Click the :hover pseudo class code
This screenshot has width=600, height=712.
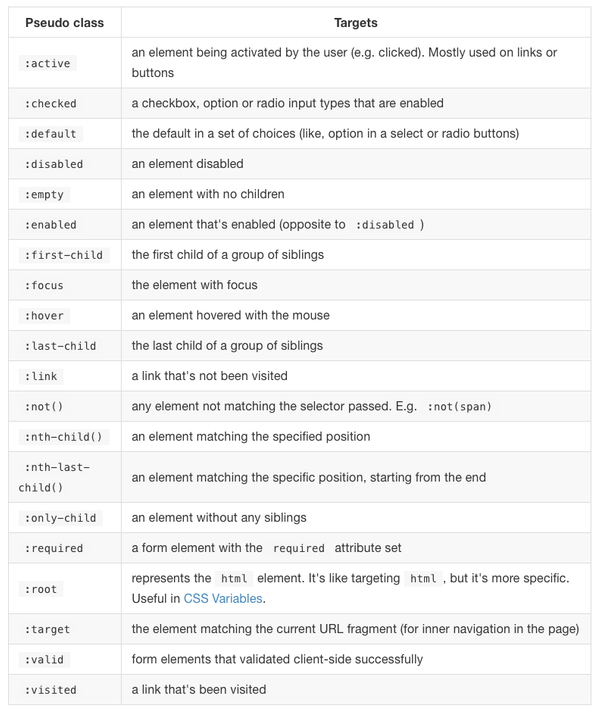click(x=44, y=316)
